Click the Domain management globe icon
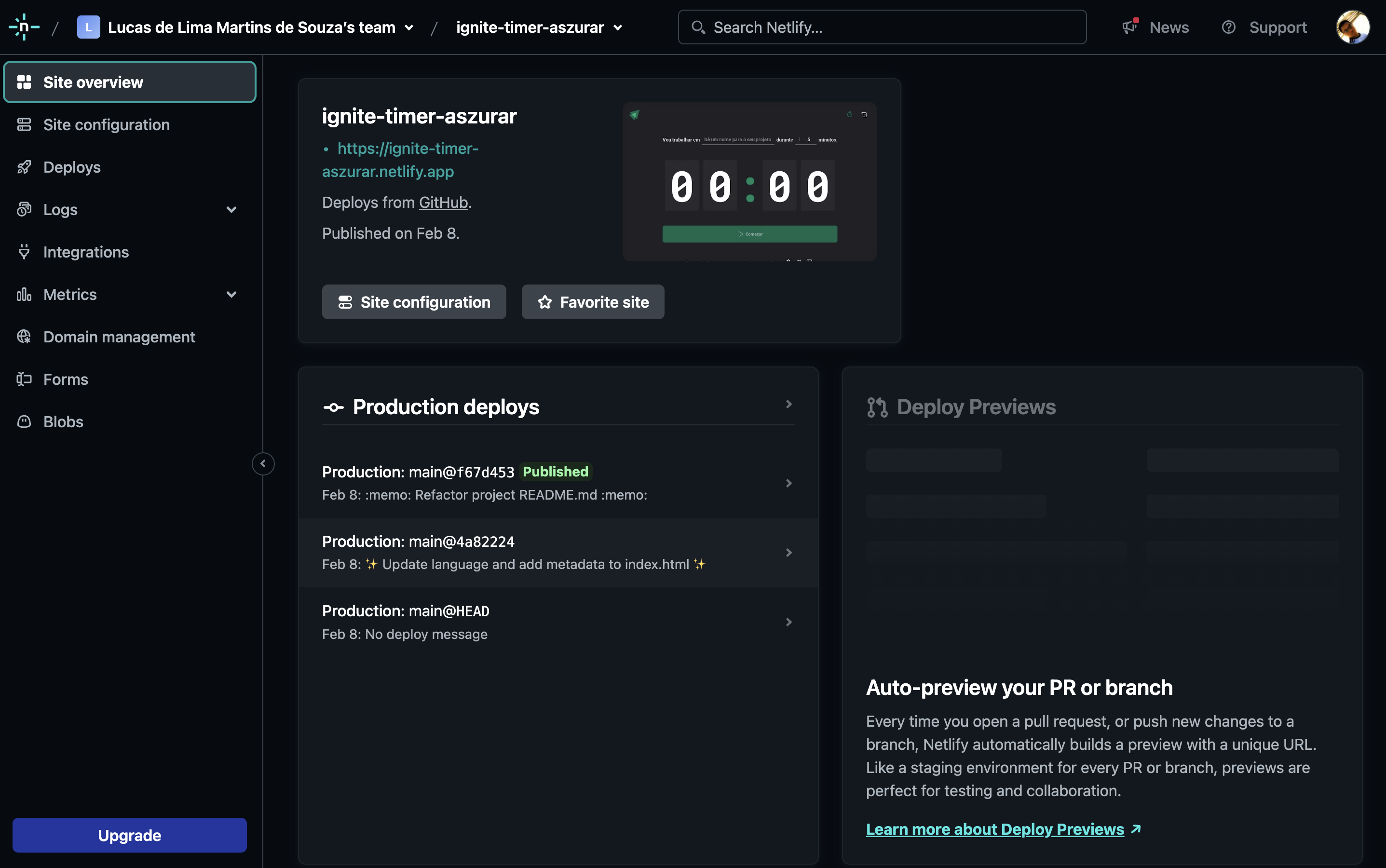Screen dimensions: 1386x868 pos(24,337)
